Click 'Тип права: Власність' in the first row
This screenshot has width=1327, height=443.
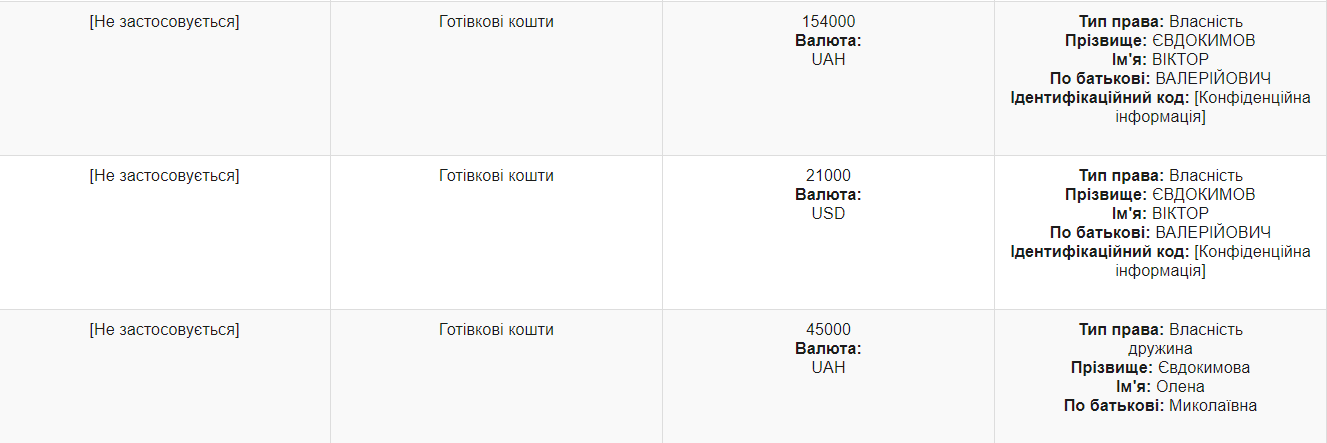click(x=1160, y=22)
